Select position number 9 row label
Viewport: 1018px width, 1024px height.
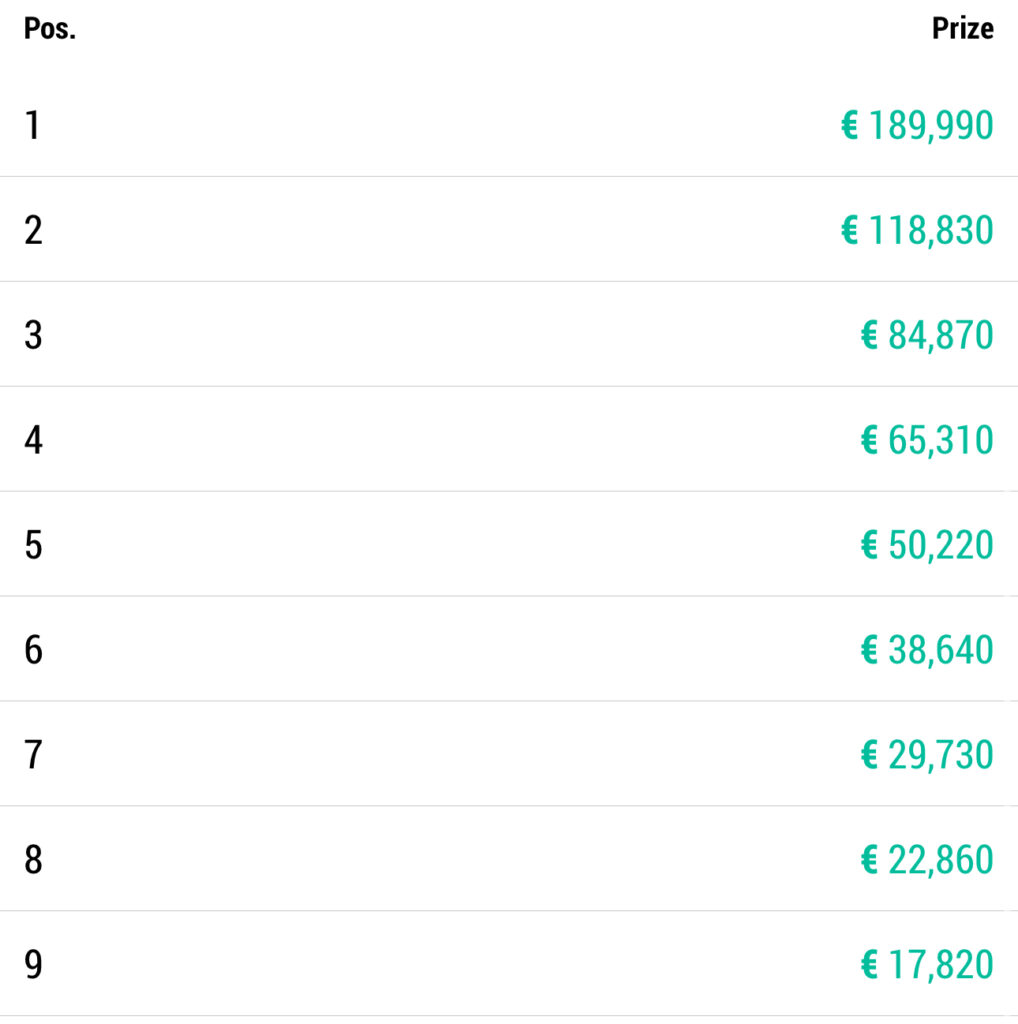33,966
